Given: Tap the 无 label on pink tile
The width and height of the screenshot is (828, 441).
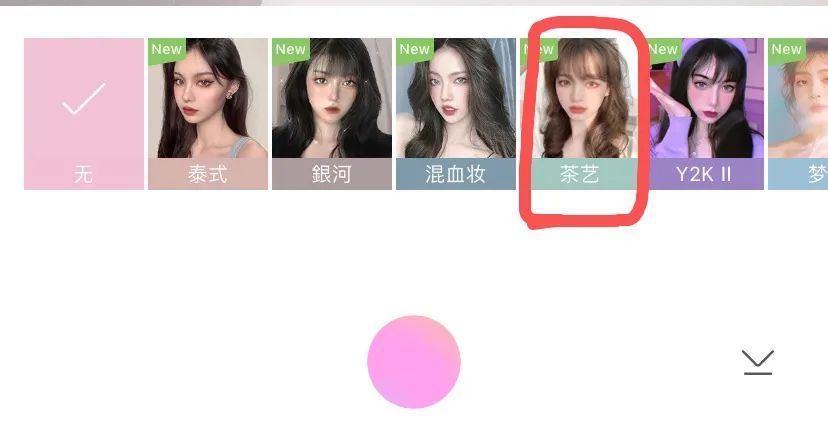Looking at the screenshot, I should tap(83, 174).
